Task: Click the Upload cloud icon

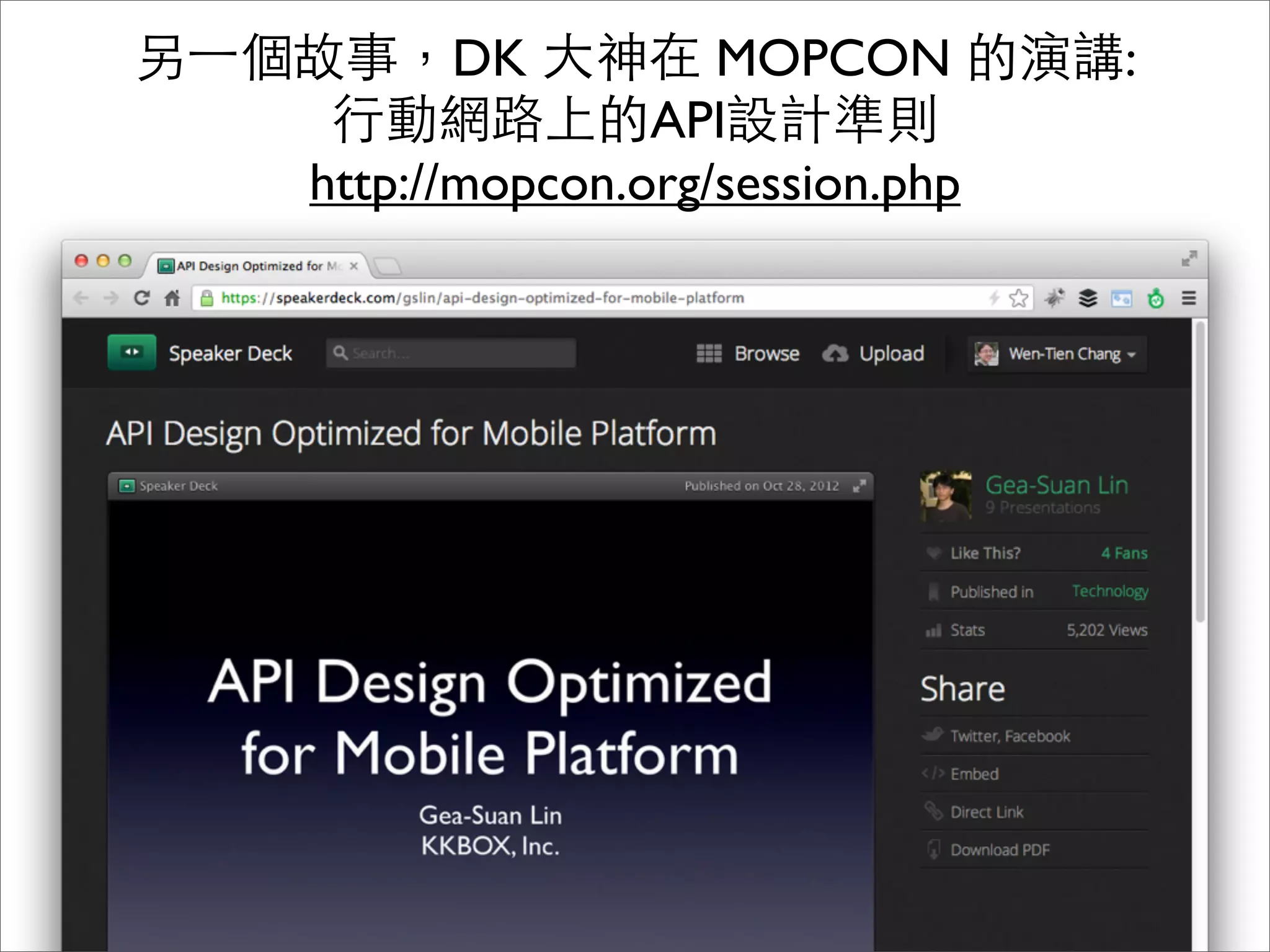Action: 835,353
